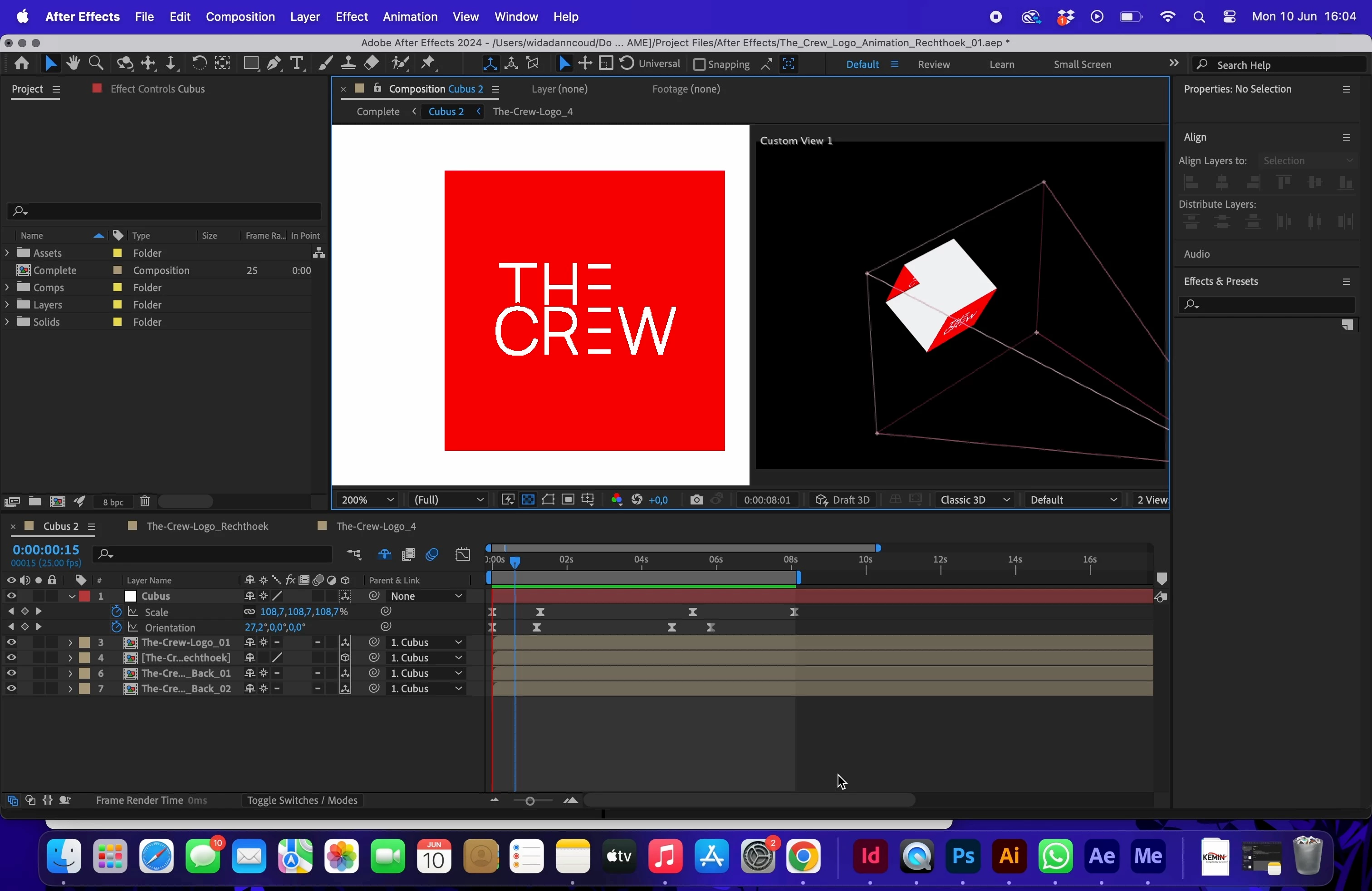Select the Pen tool in toolbar
Screen dimensions: 1372x891
coord(274,64)
